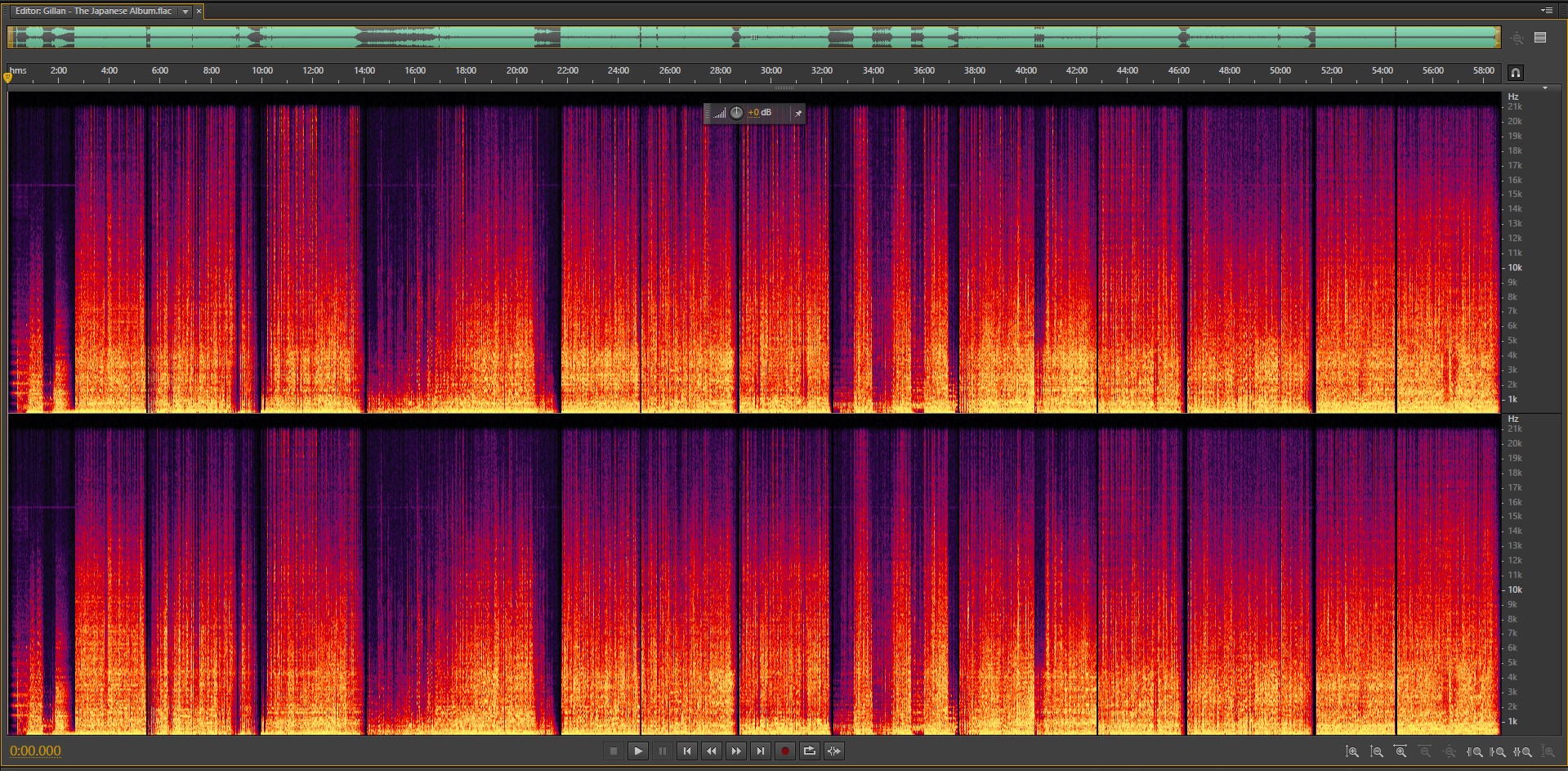Start playback with the Play button

[x=638, y=751]
